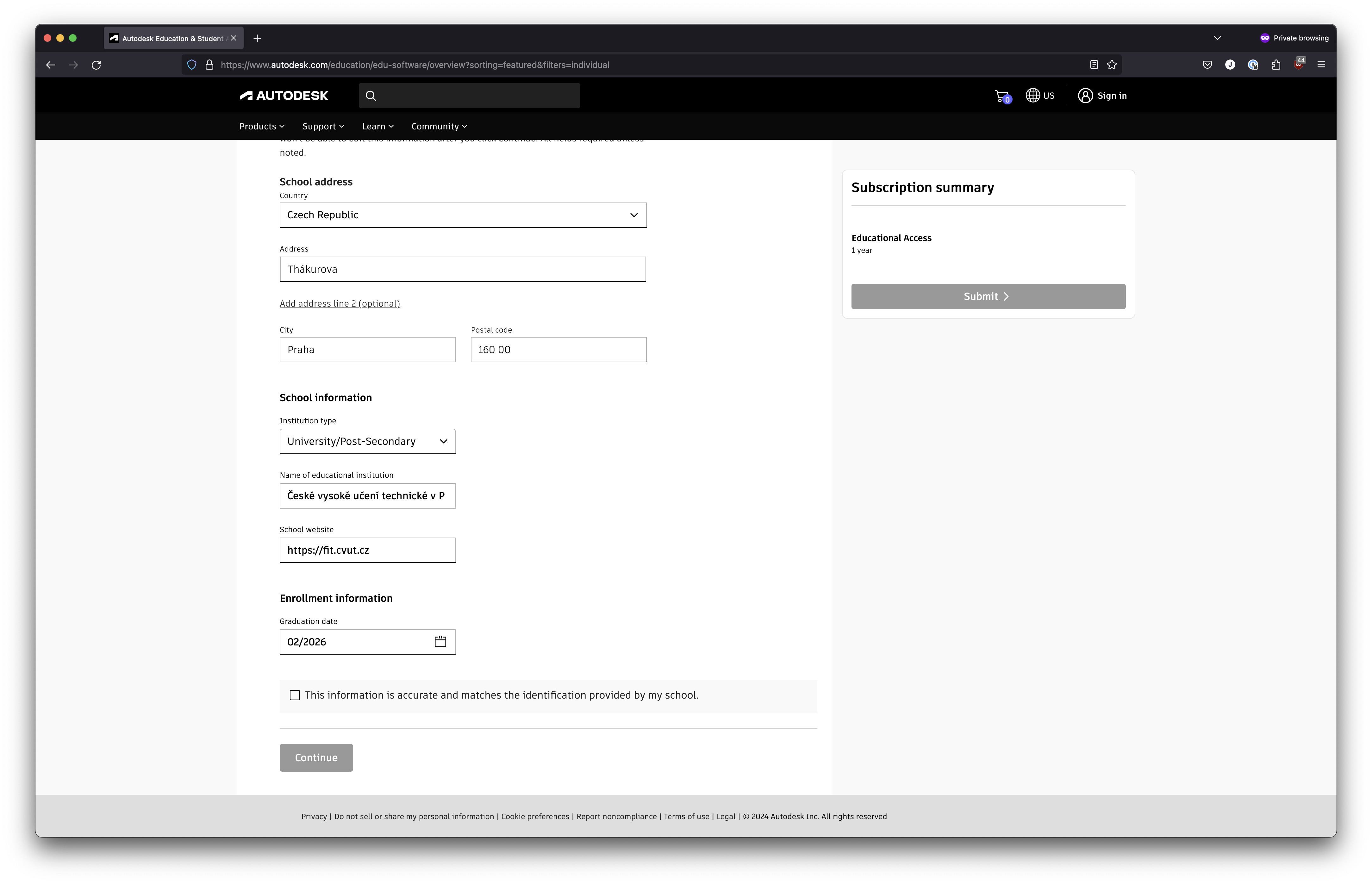Click the list all tabs chevron
Viewport: 1372px width, 884px height.
[x=1217, y=38]
